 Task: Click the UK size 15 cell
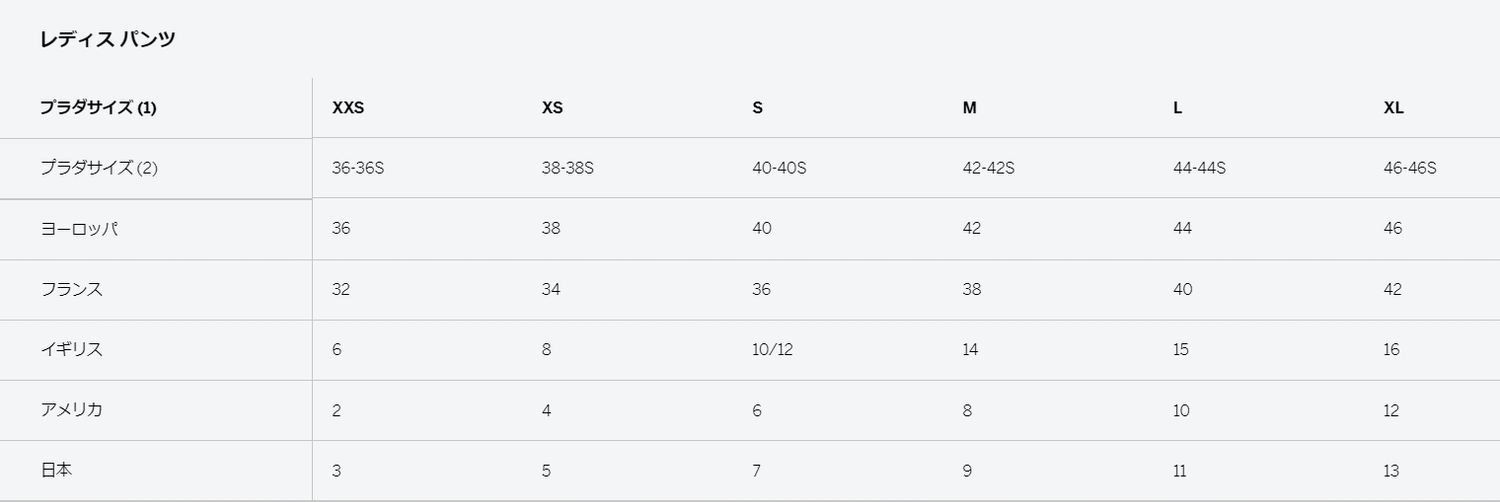click(1181, 350)
